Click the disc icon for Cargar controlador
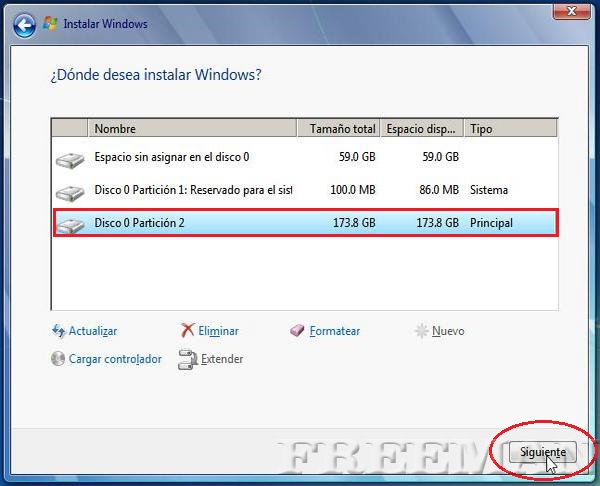Viewport: 600px width, 486px height. coord(58,359)
